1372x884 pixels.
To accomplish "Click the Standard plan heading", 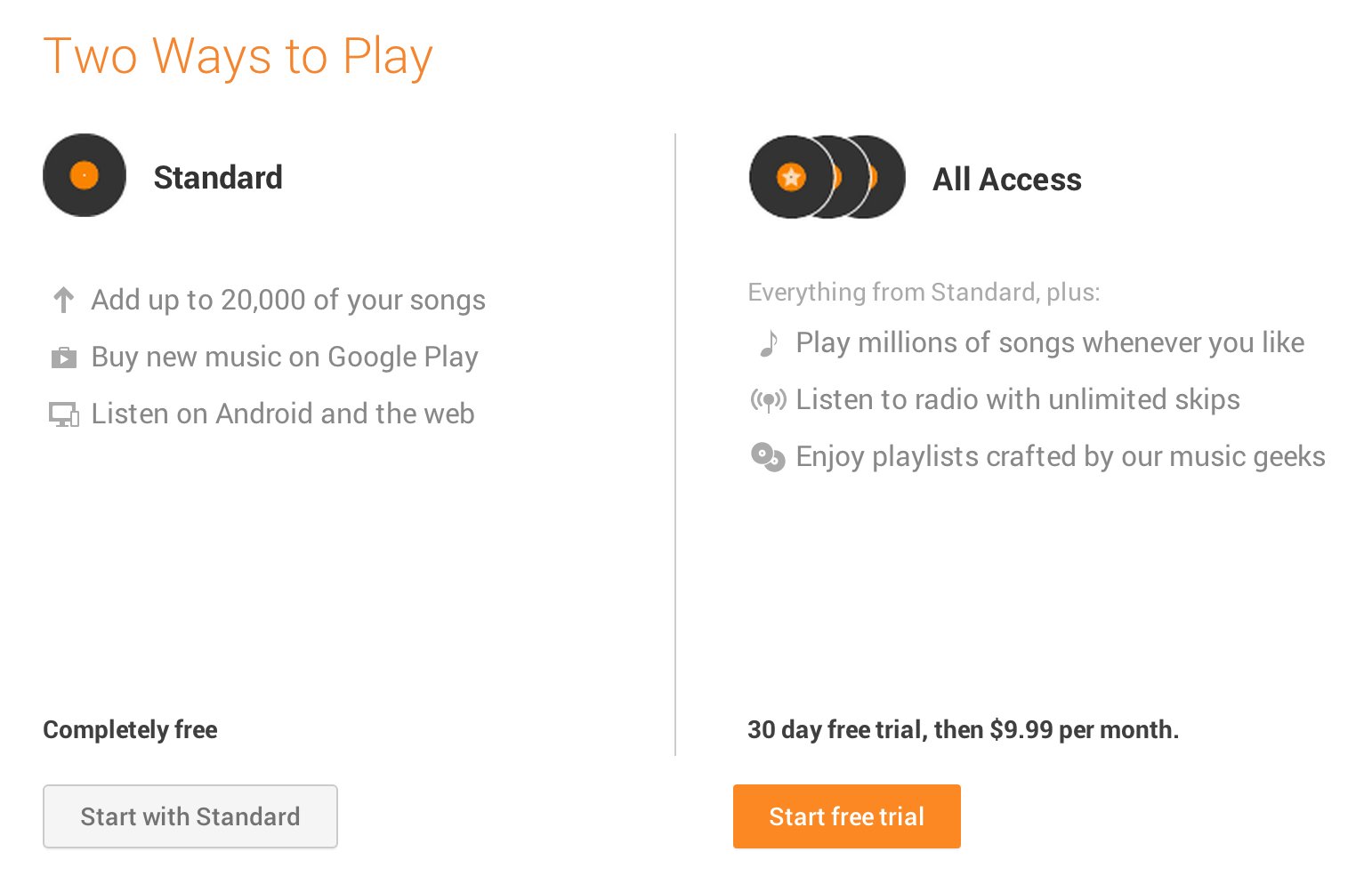I will click(218, 178).
